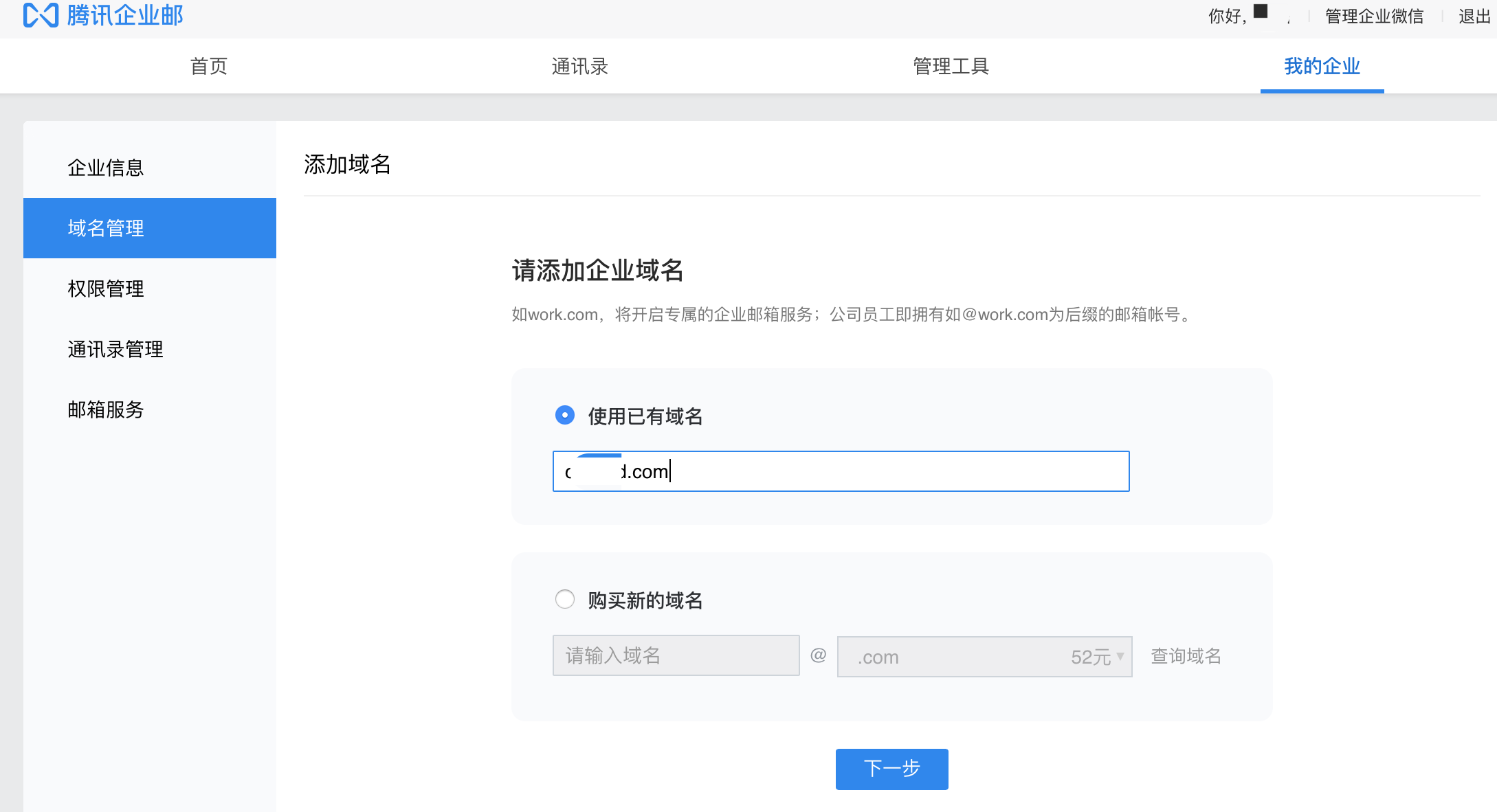
Task: Click the 管理企业微信 link
Action: [1373, 15]
